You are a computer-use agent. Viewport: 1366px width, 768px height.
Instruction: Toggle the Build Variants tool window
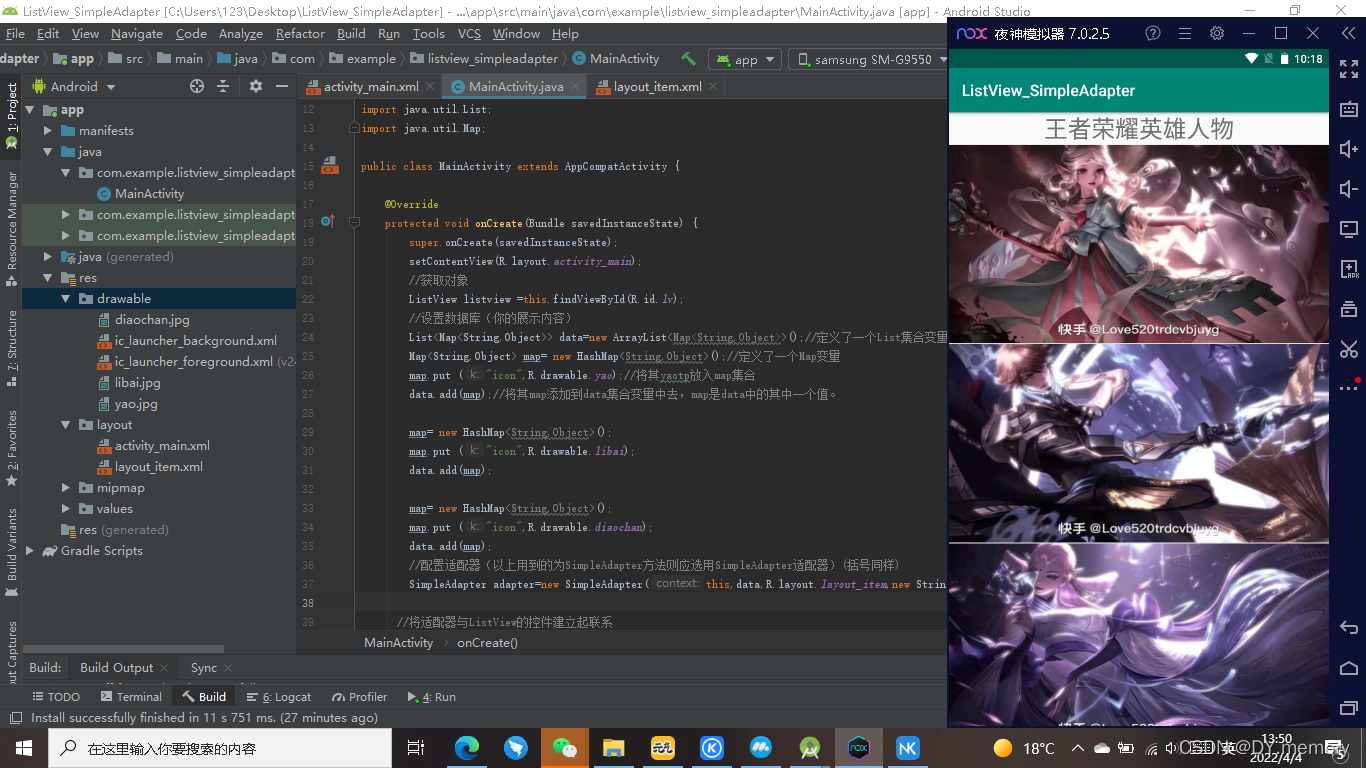pyautogui.click(x=11, y=553)
